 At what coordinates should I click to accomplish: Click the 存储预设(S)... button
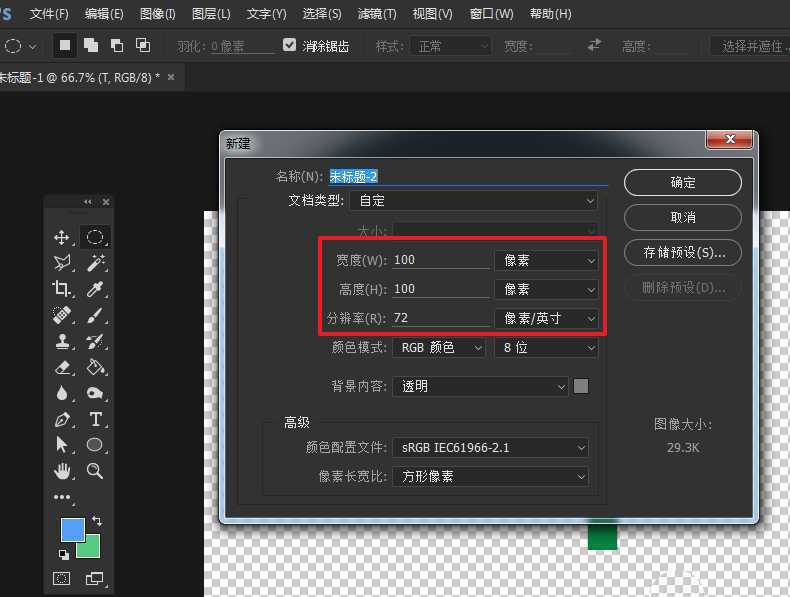[682, 252]
